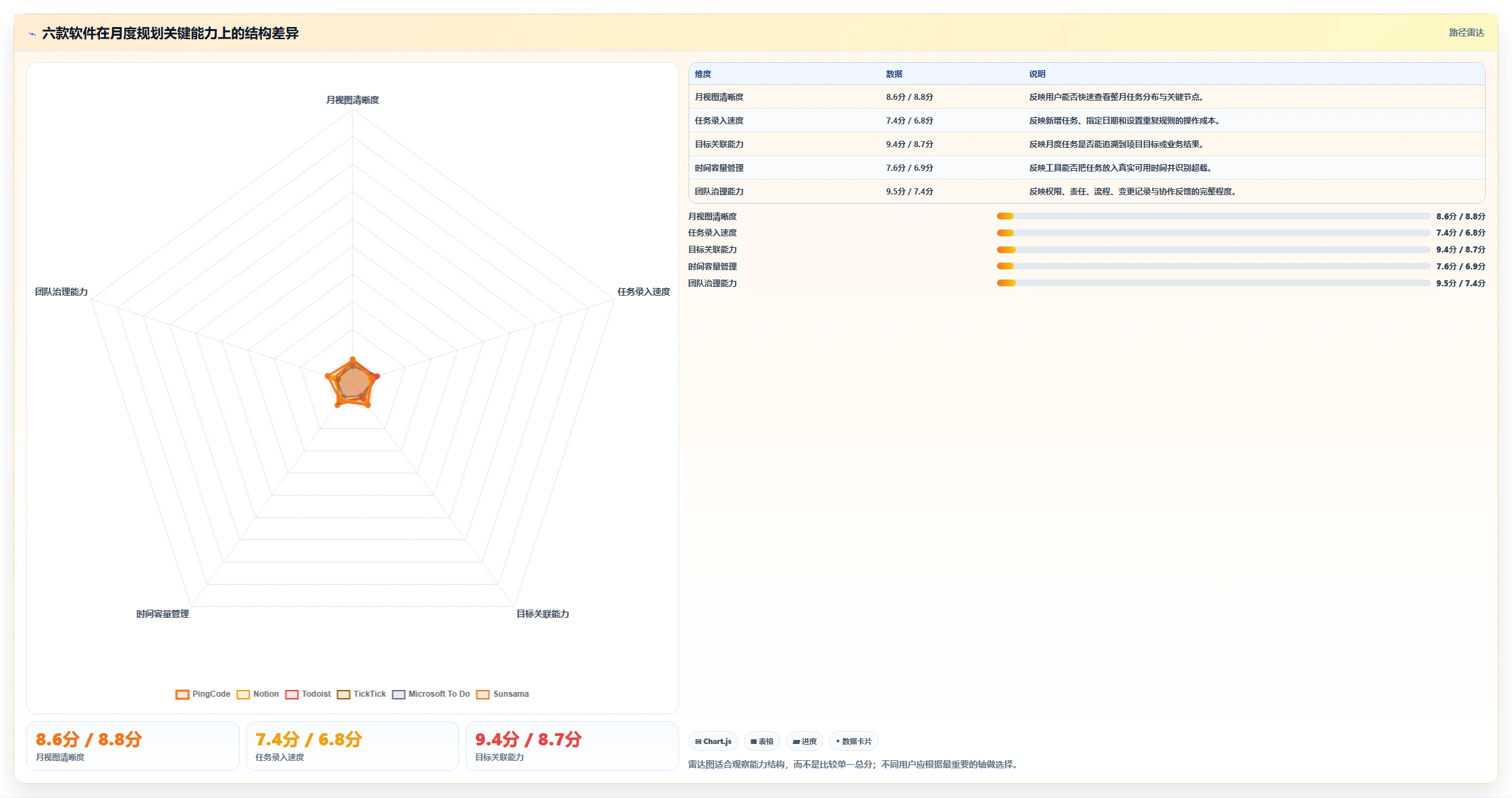The width and height of the screenshot is (1512, 798).
Task: Click the 月视图清晰度 progress bar
Action: (1214, 216)
